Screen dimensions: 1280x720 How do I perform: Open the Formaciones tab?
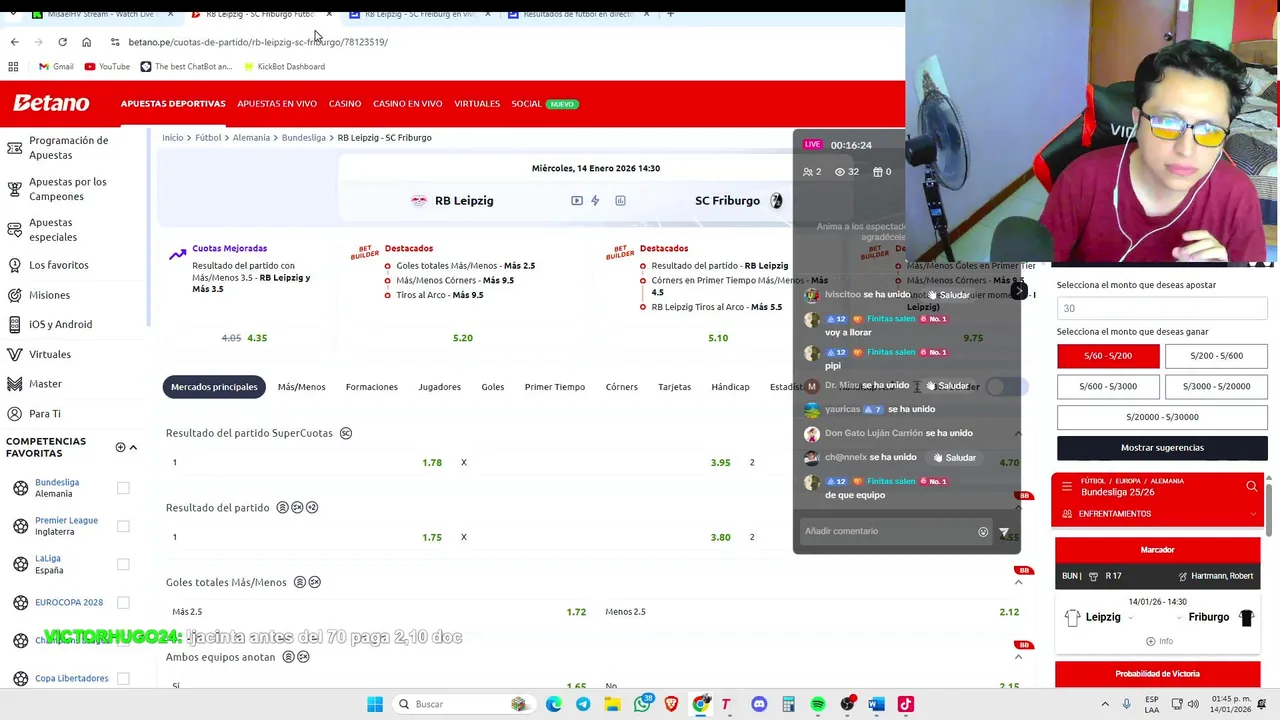(371, 387)
